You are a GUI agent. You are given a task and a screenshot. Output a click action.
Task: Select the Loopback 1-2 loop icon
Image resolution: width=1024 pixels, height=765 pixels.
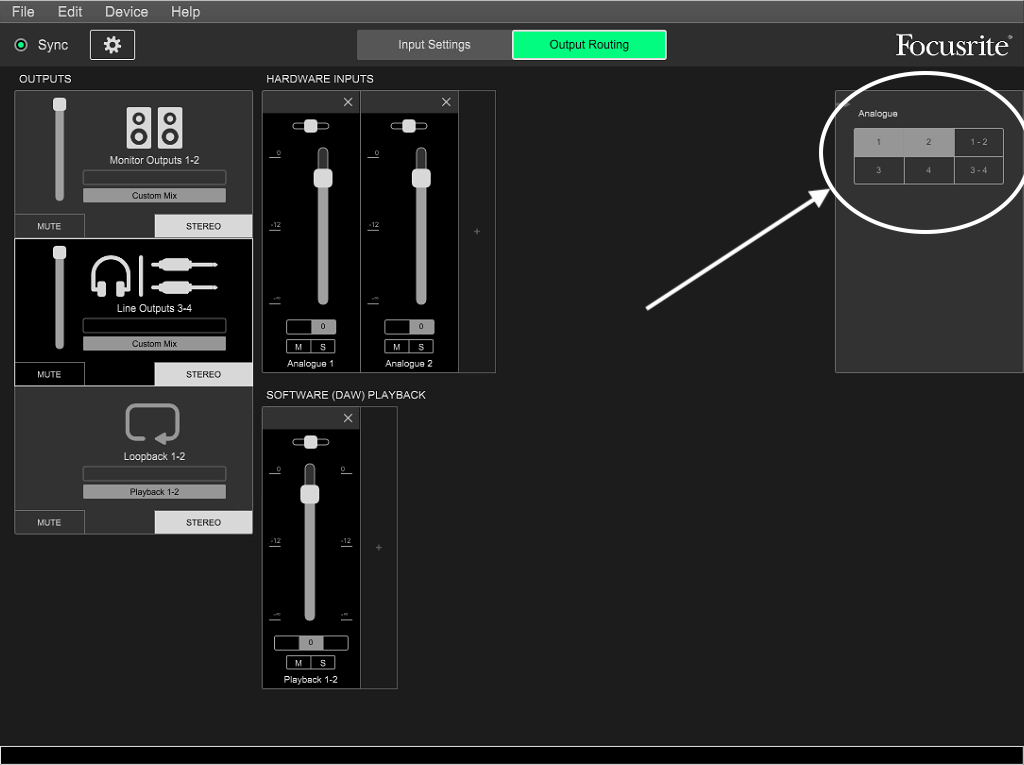pos(153,424)
